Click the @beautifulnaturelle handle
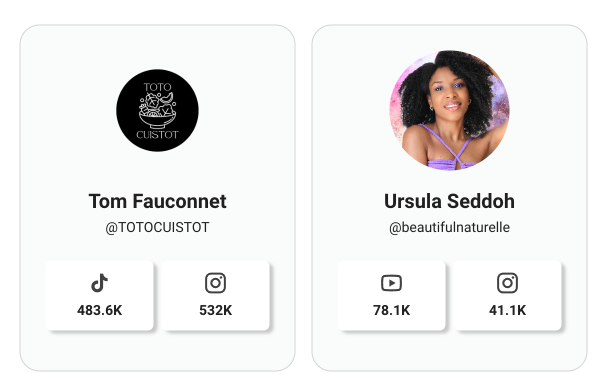Screen dimensions: 598x388 (x=449, y=227)
